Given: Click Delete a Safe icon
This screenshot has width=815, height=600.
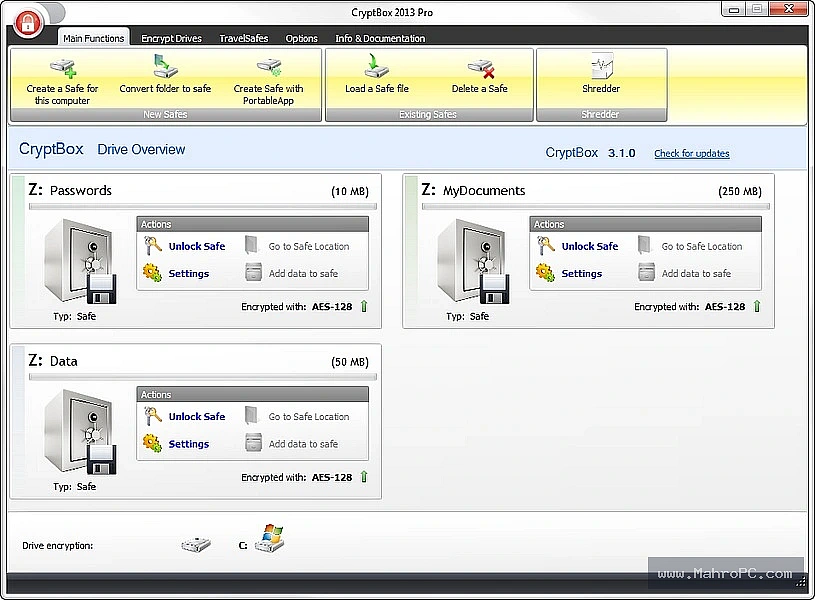Looking at the screenshot, I should coord(480,69).
